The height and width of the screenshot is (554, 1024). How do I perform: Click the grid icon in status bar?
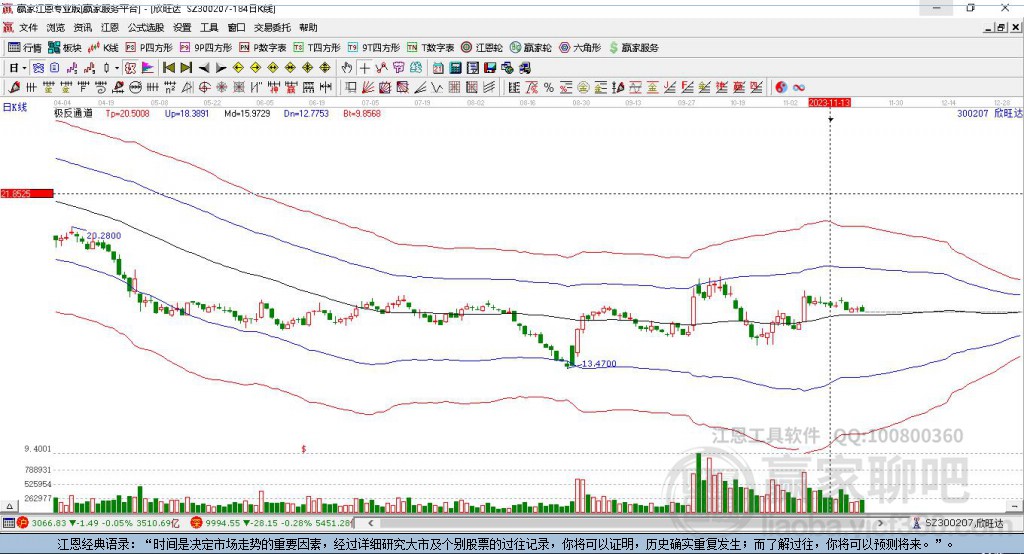pos(8,523)
